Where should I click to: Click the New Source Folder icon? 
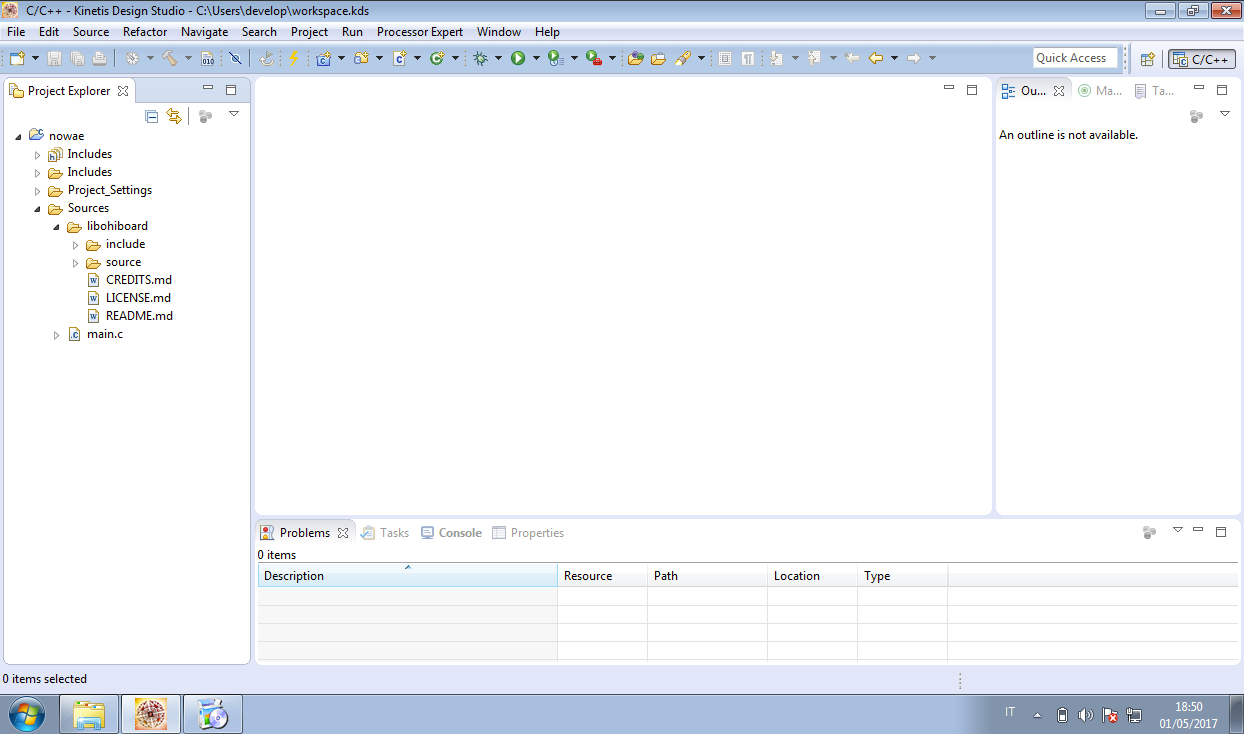(361, 58)
